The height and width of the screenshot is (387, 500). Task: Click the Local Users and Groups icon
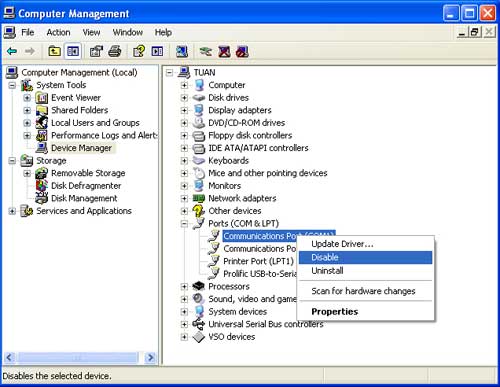pyautogui.click(x=42, y=123)
